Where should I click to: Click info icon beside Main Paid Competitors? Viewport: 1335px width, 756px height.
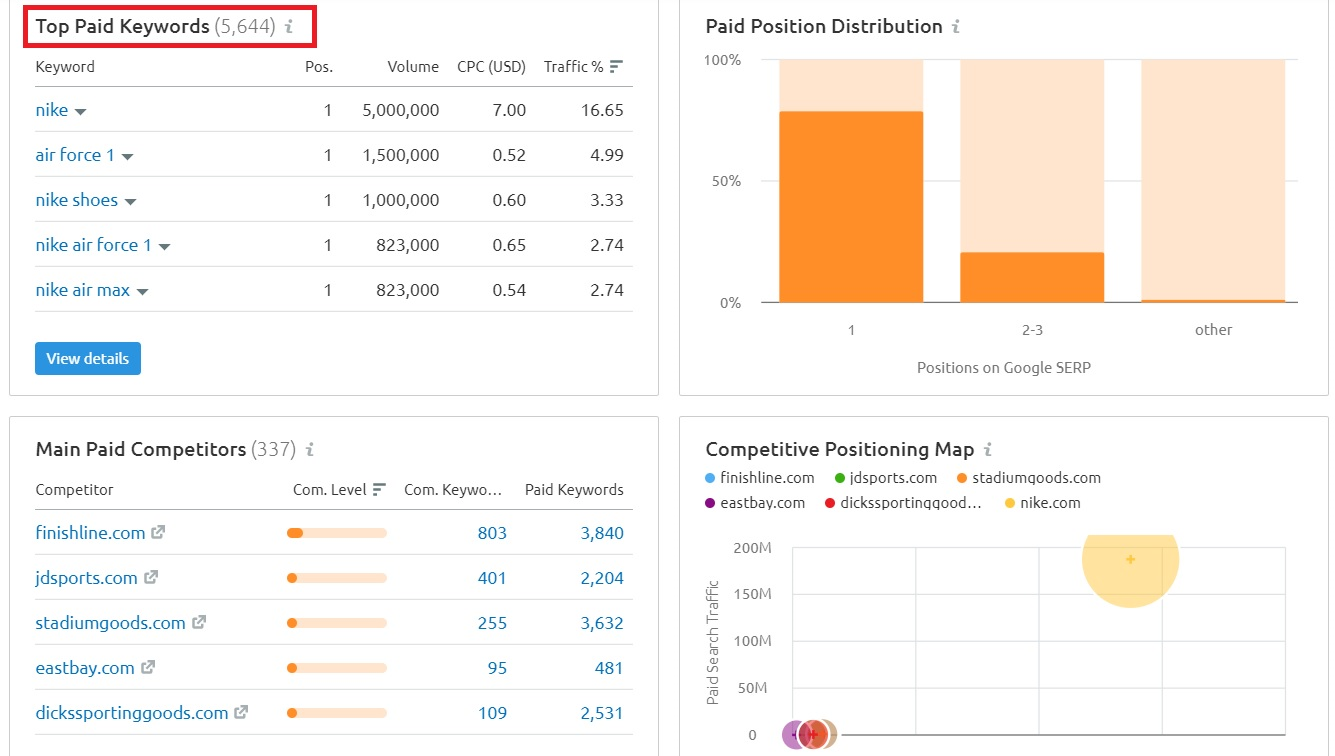pyautogui.click(x=310, y=450)
